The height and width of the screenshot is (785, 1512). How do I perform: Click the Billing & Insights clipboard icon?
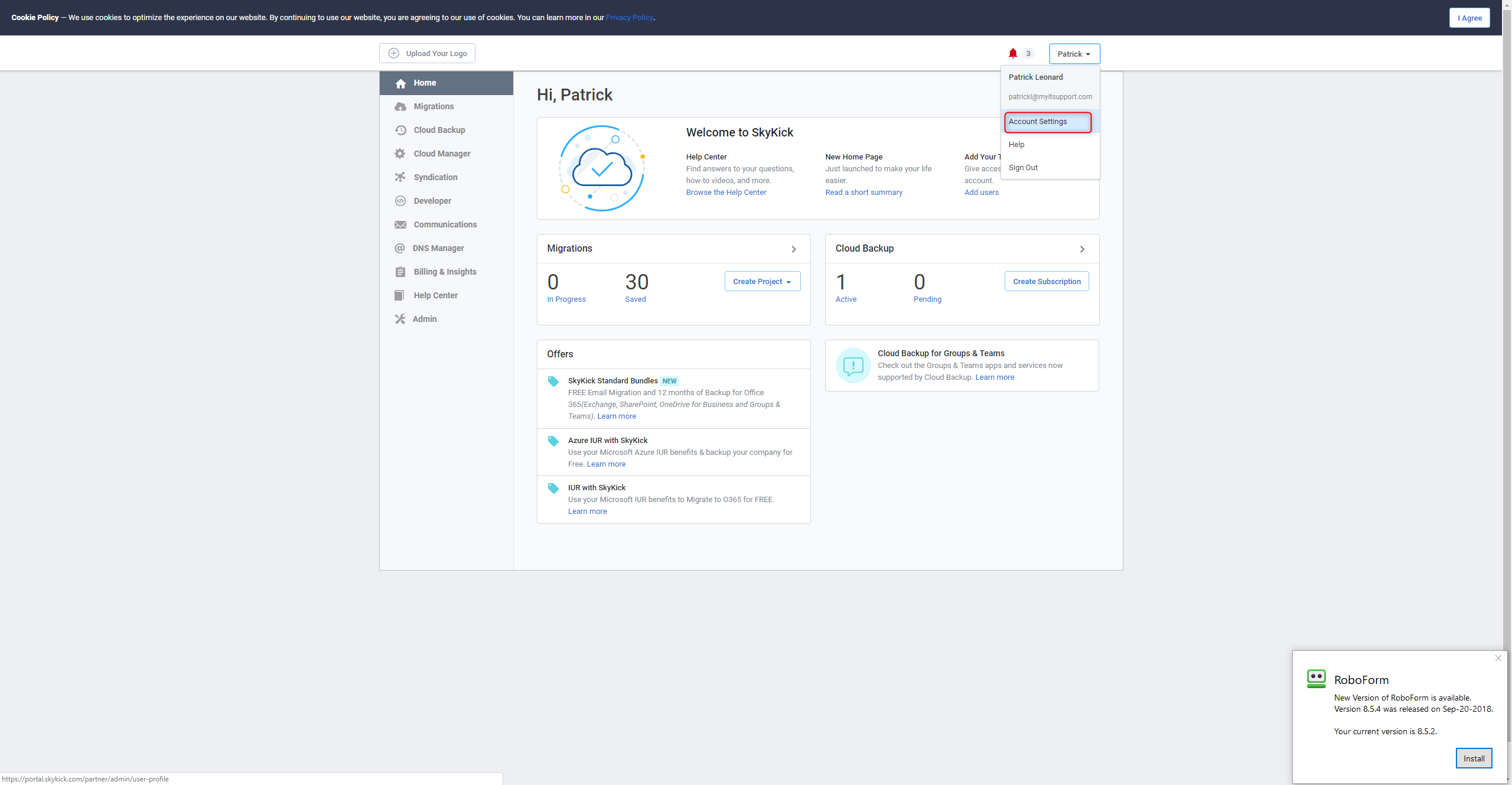pos(400,272)
